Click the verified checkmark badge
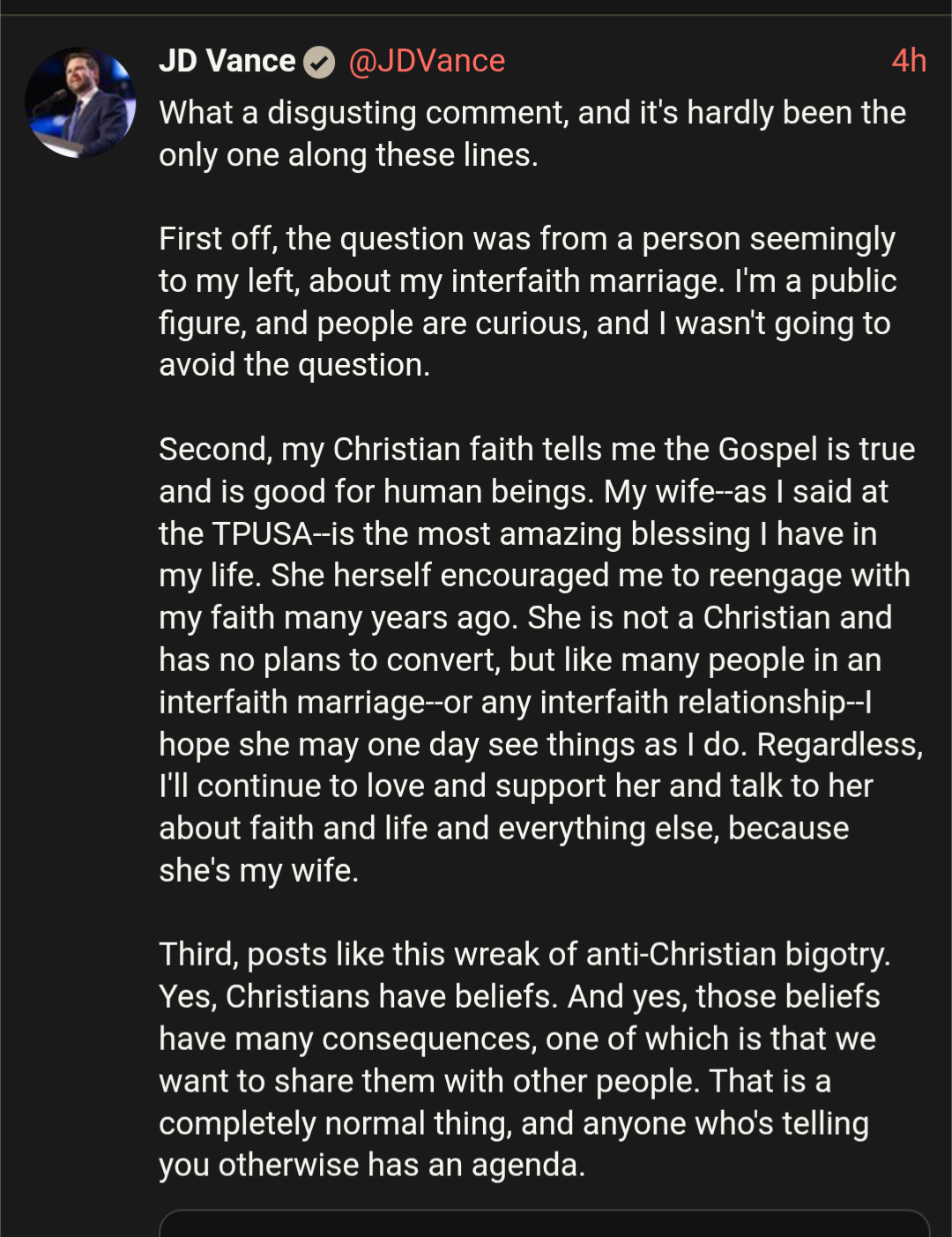The image size is (952, 1237). coord(319,63)
